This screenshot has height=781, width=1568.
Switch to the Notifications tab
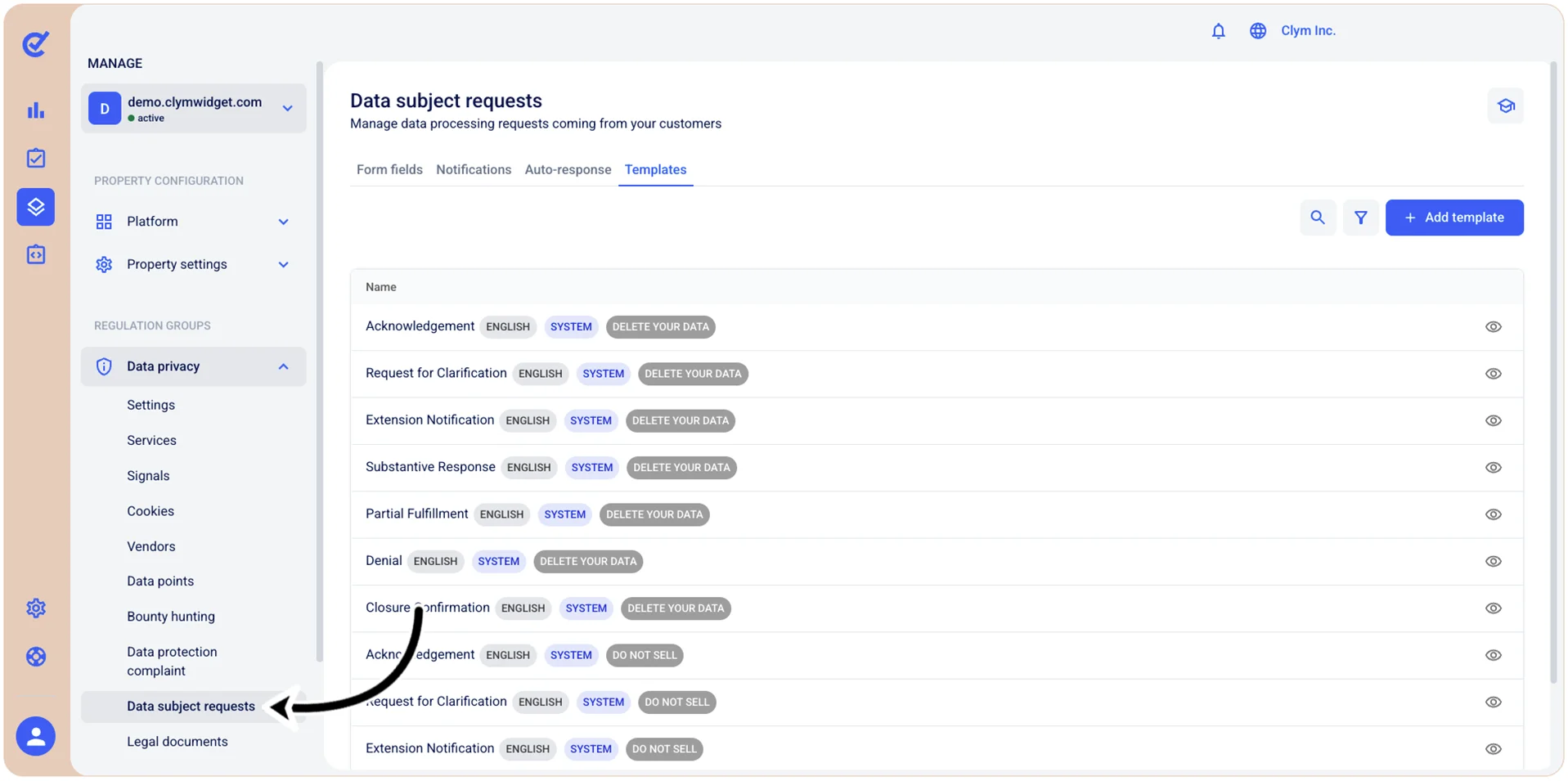click(x=474, y=169)
